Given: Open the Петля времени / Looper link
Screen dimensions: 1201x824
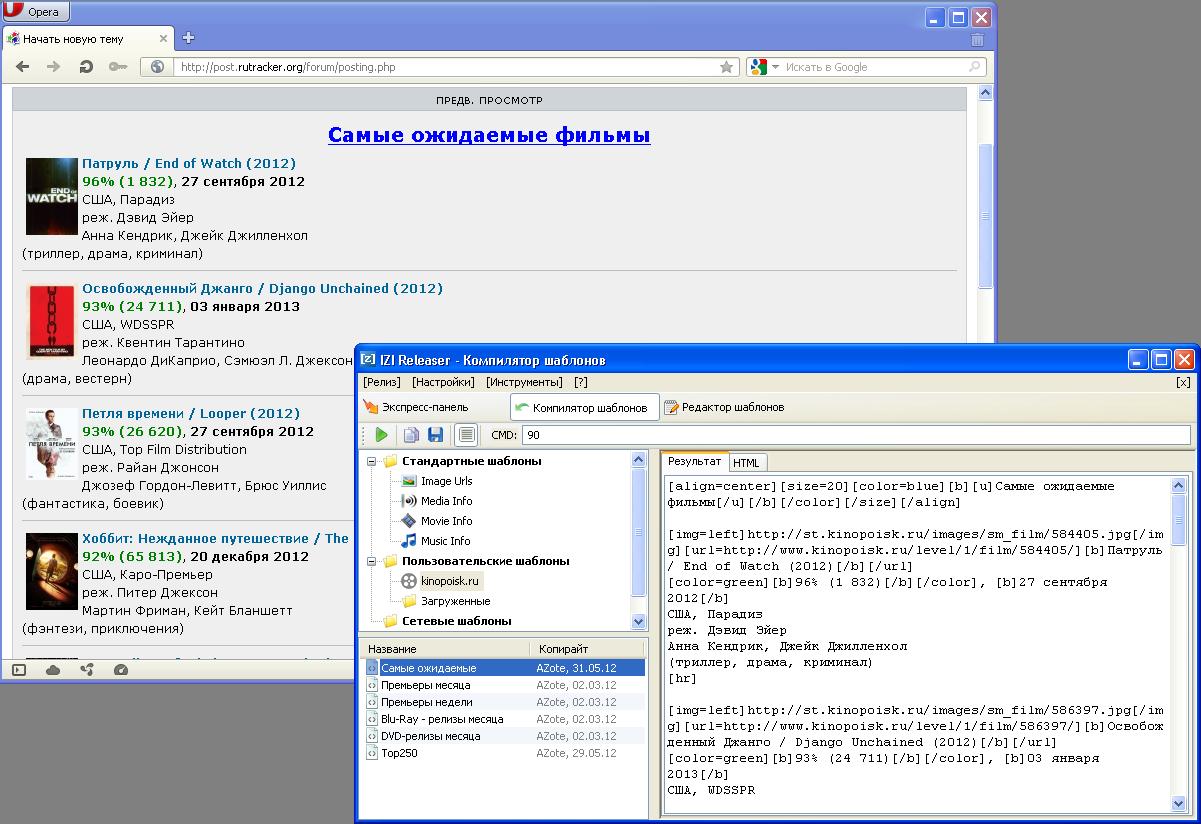Looking at the screenshot, I should (191, 413).
